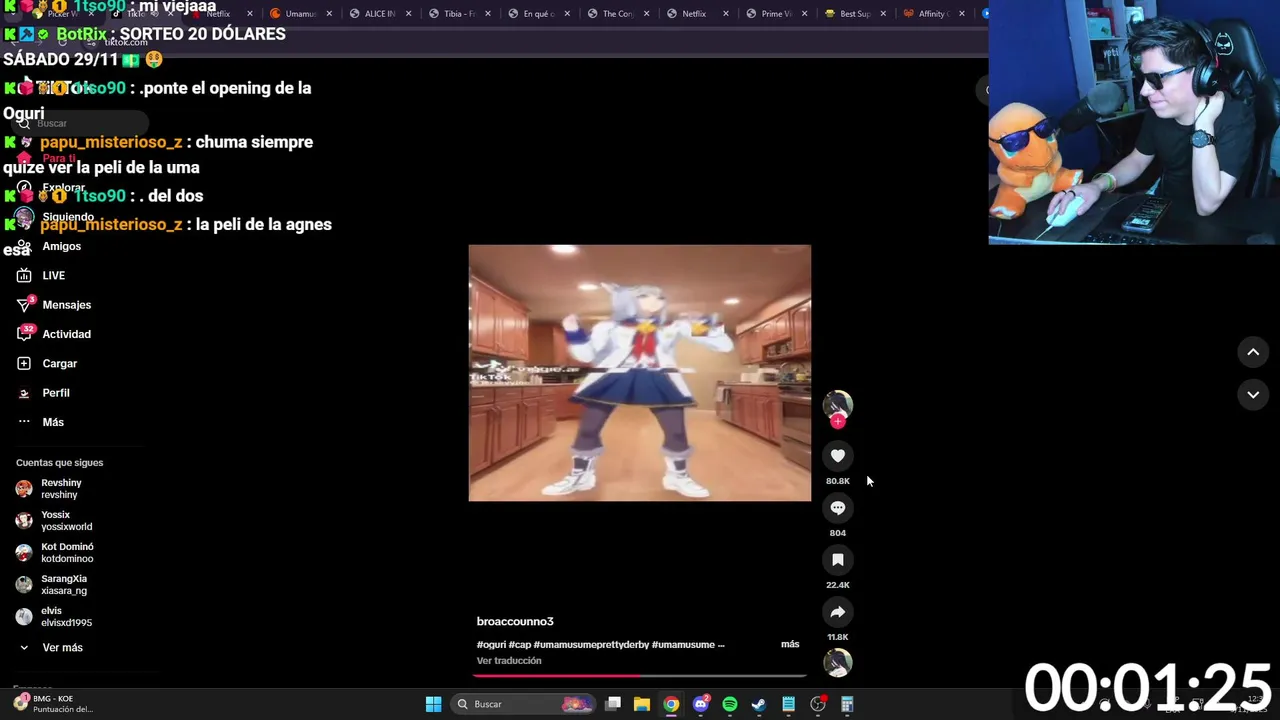Click the Windows taskbar Buscar search box

[x=522, y=704]
